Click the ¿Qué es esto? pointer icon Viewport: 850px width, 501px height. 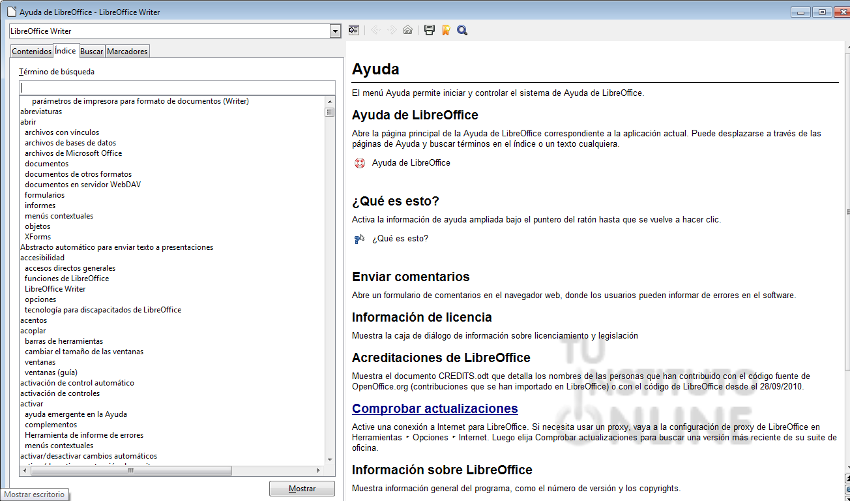tap(359, 239)
